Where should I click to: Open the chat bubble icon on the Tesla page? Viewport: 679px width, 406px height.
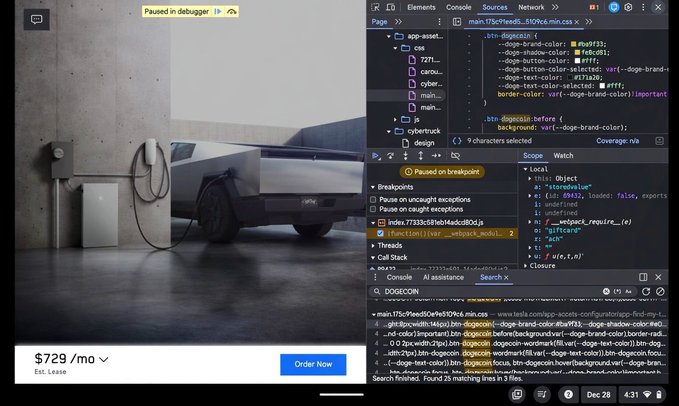(36, 19)
